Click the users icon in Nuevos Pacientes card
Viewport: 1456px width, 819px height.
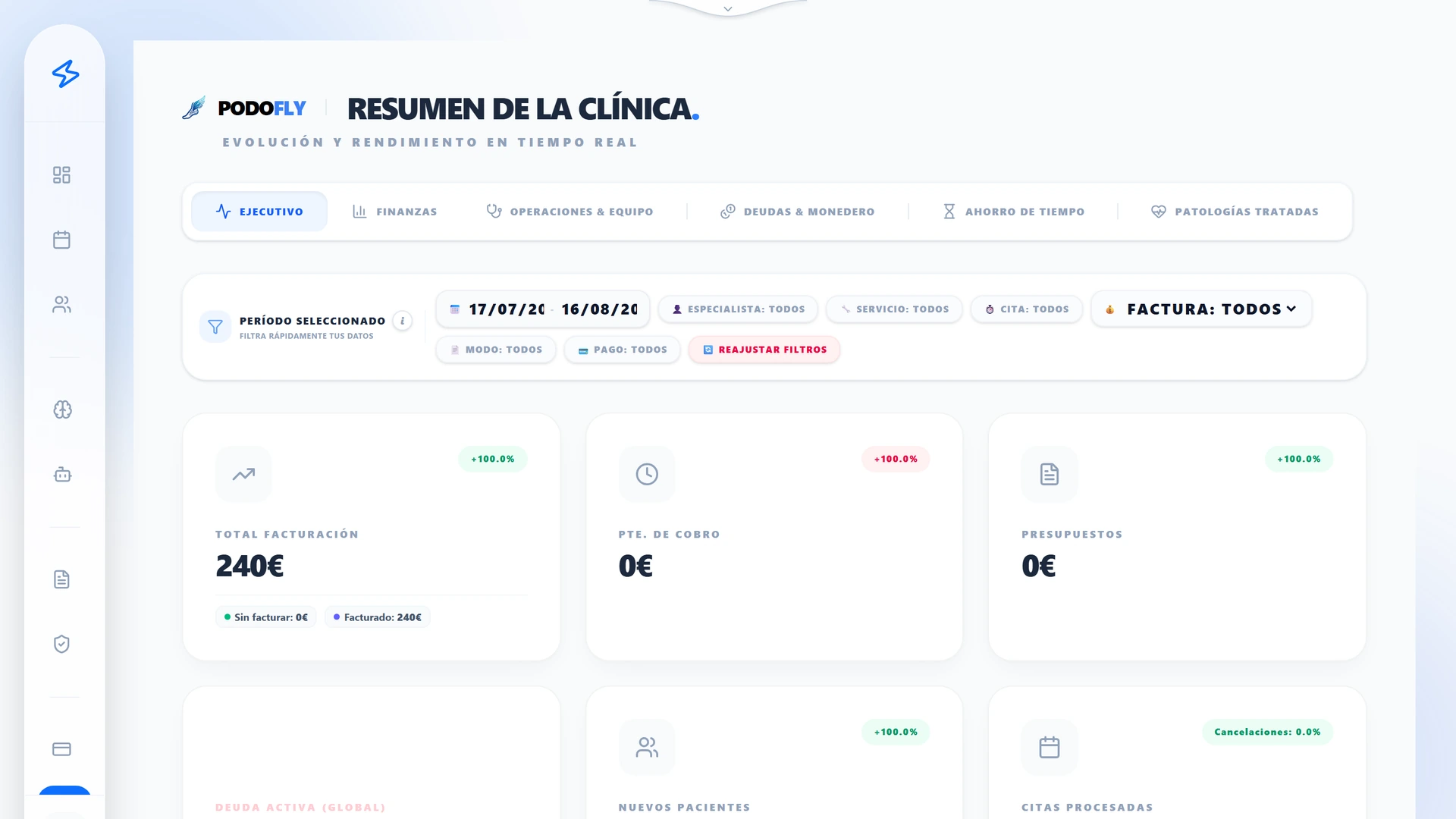(x=647, y=747)
